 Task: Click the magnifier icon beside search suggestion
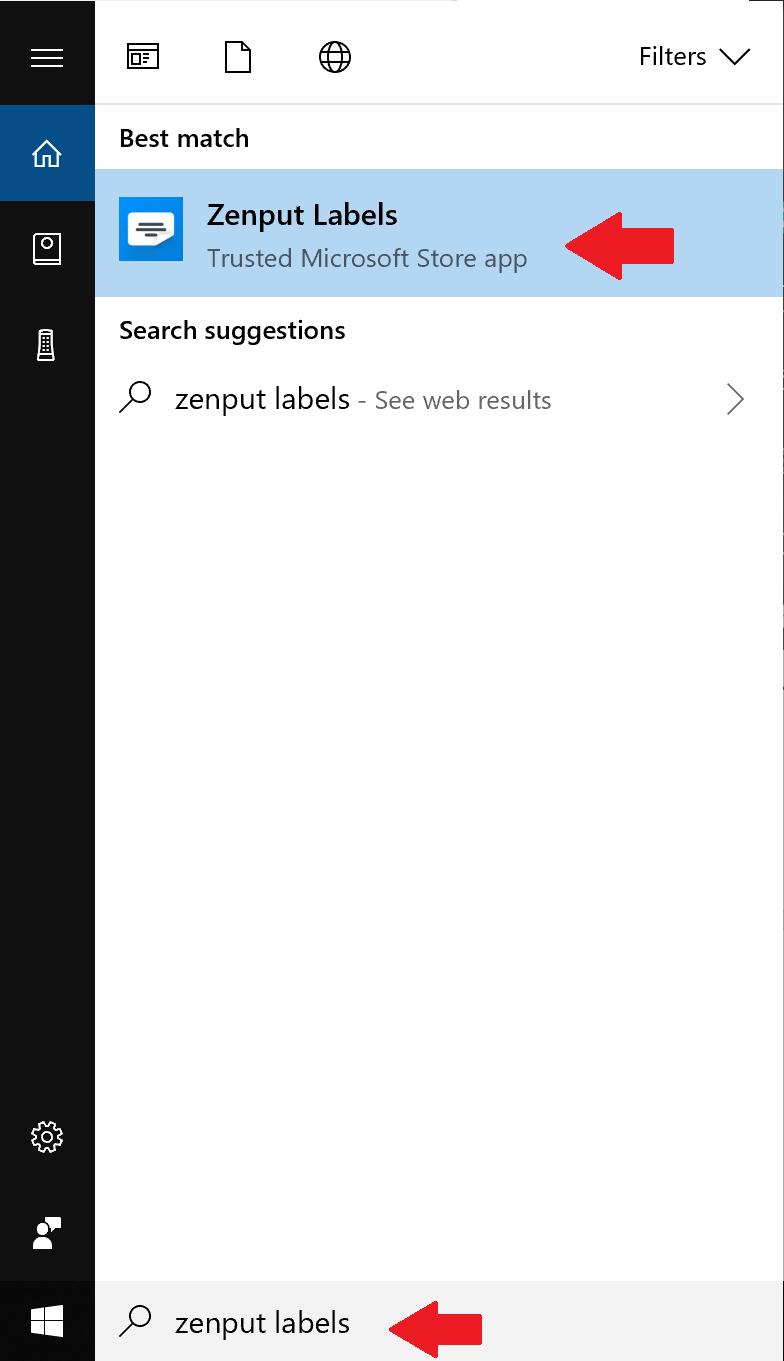135,399
